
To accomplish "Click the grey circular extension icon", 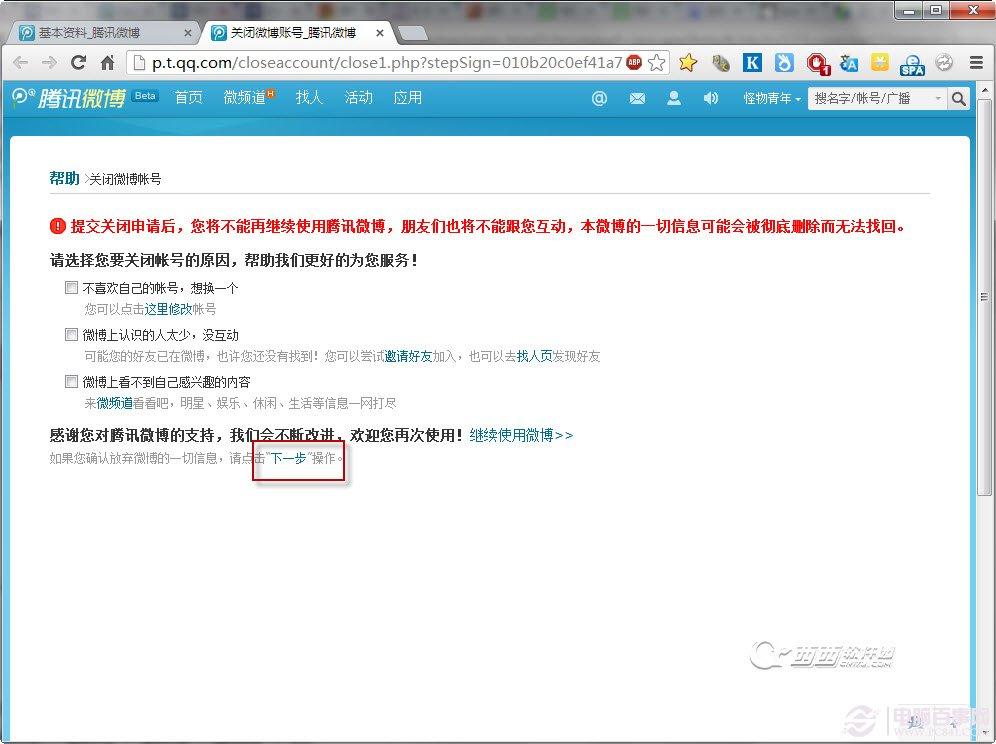I will click(x=944, y=62).
